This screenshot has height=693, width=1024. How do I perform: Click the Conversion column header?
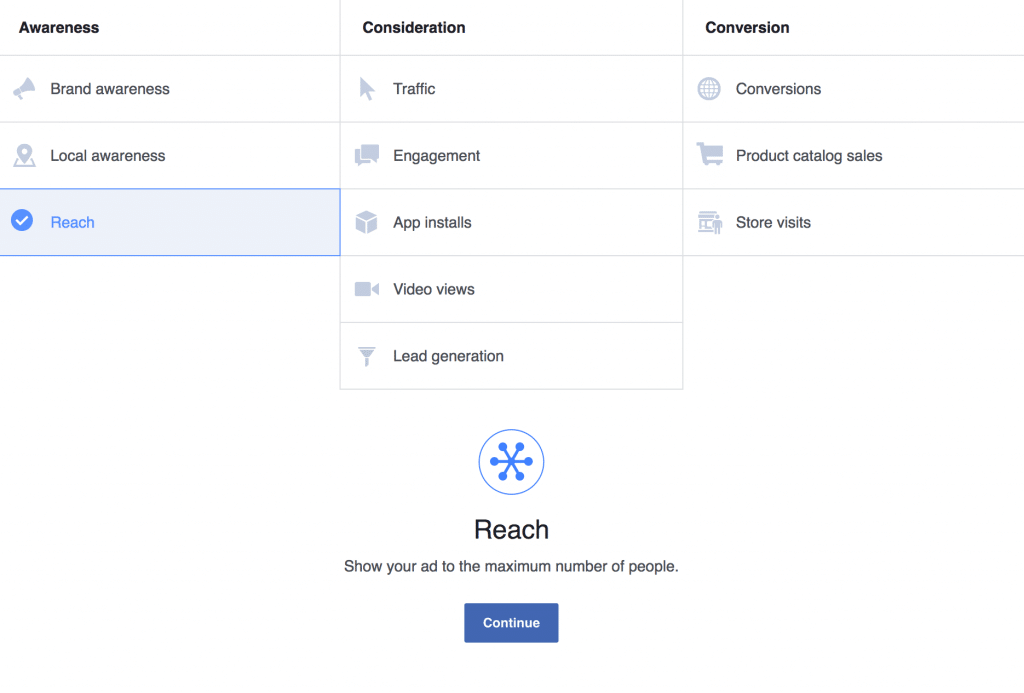click(x=747, y=27)
